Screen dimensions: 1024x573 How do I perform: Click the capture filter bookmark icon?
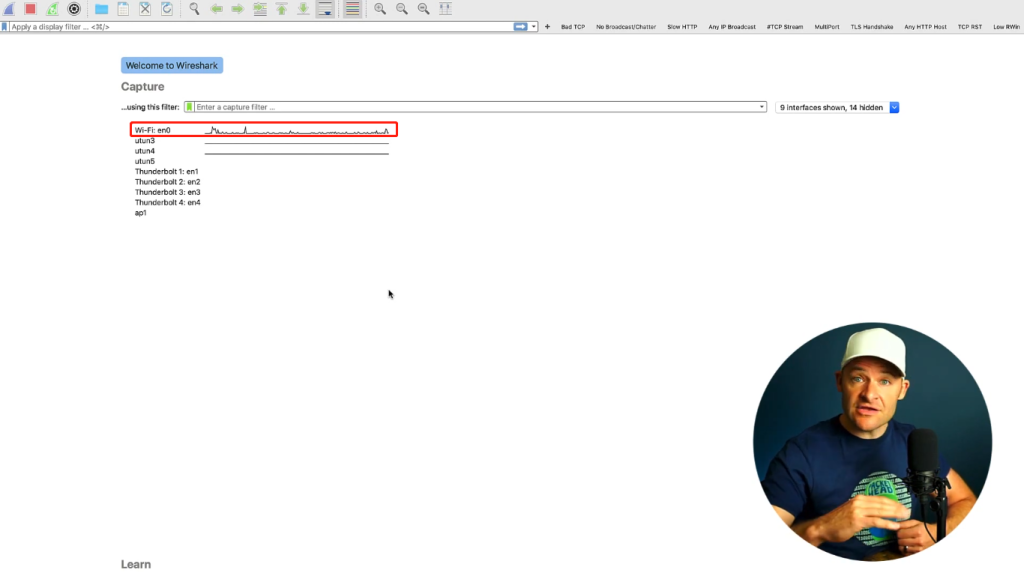pos(189,107)
